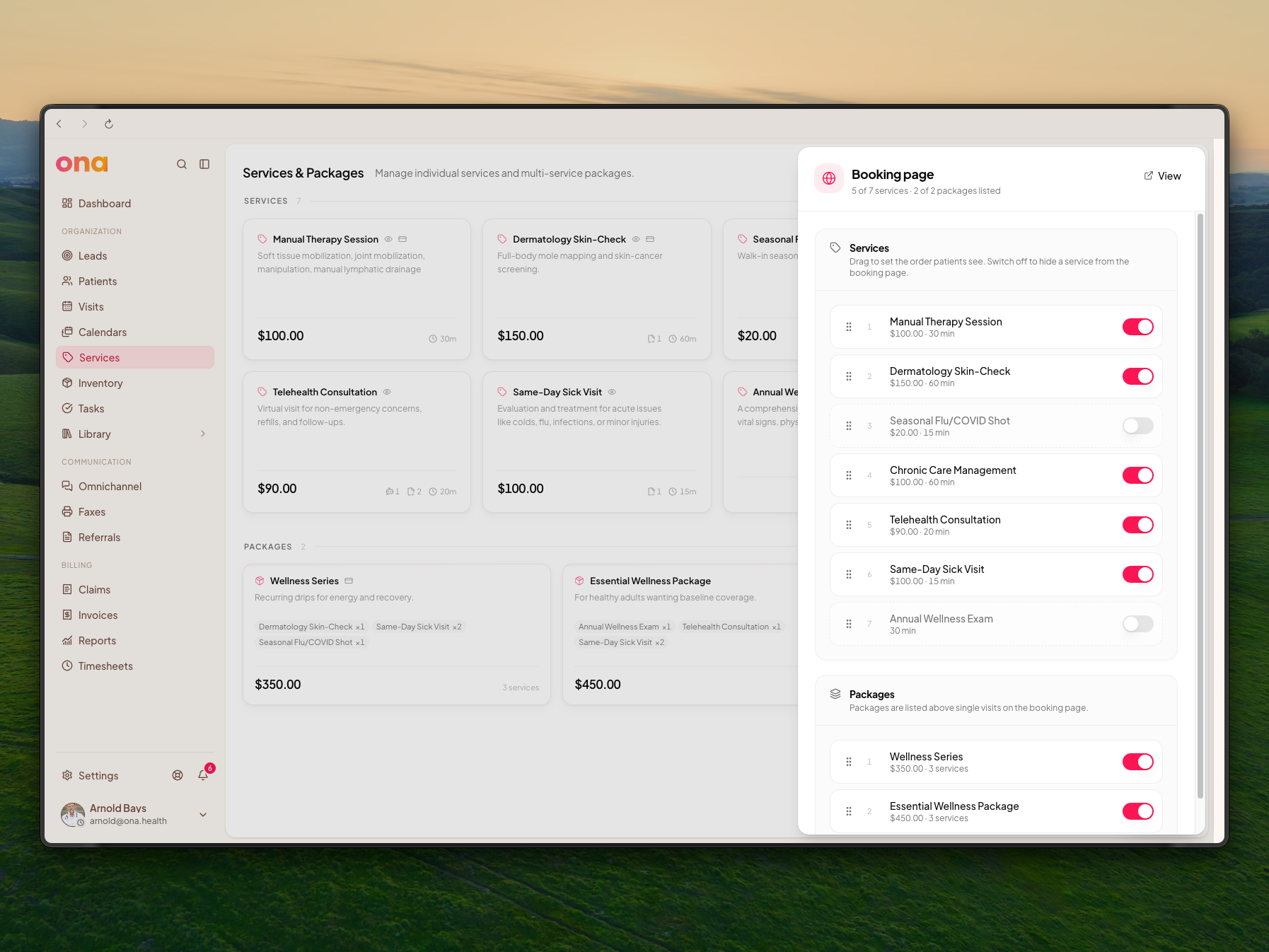Viewport: 1269px width, 952px height.
Task: Expand the Library submenu chevron
Action: click(x=203, y=434)
